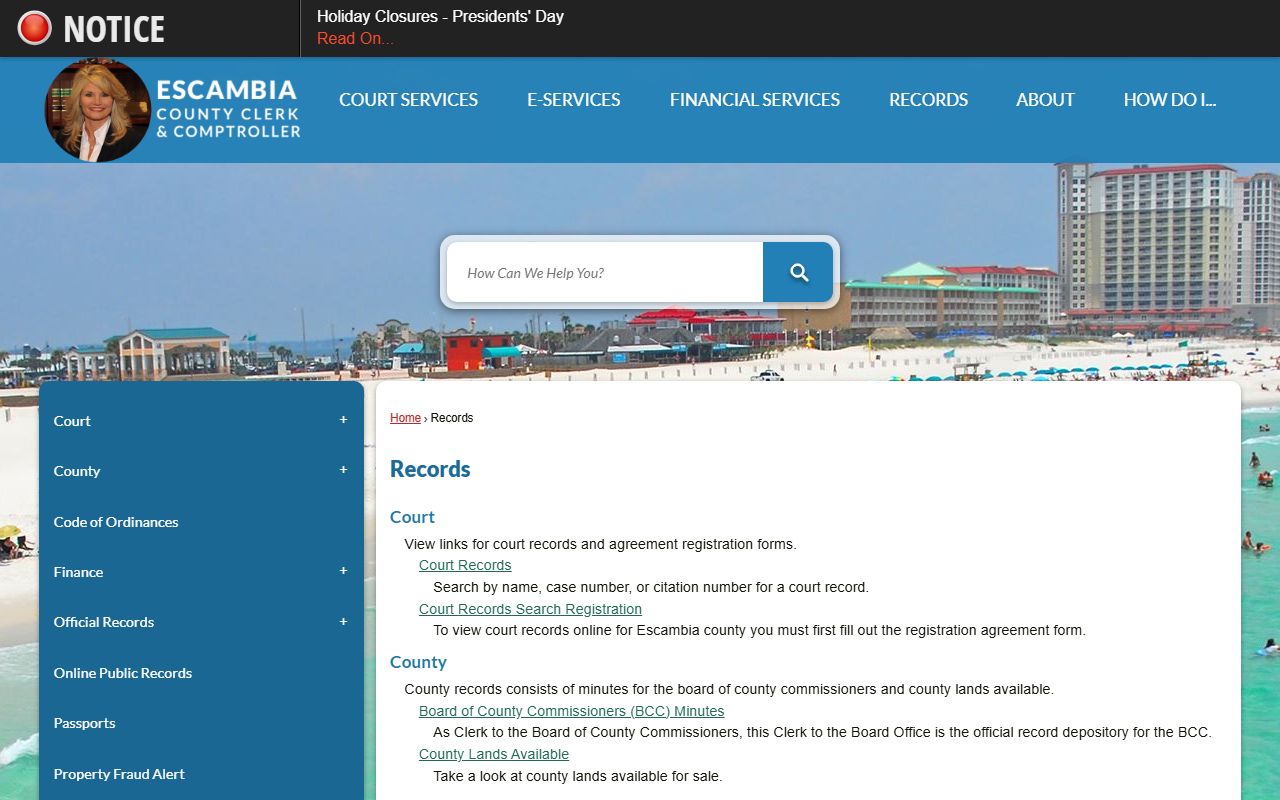Open the Financial Services menu
Viewport: 1280px width, 800px height.
click(755, 100)
